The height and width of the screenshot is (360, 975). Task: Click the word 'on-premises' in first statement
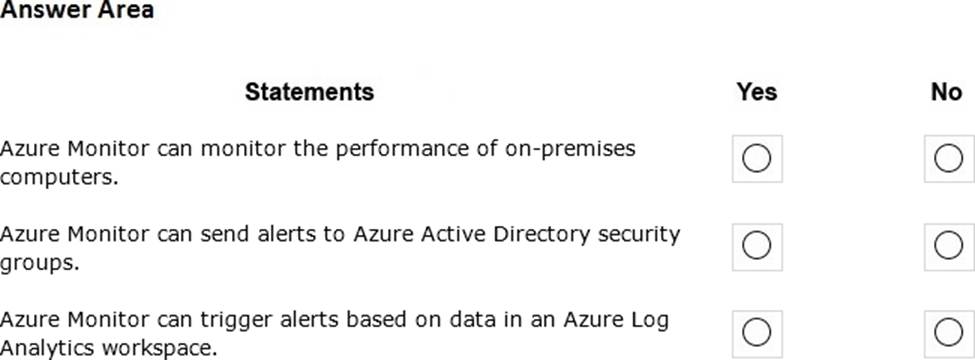(x=570, y=150)
